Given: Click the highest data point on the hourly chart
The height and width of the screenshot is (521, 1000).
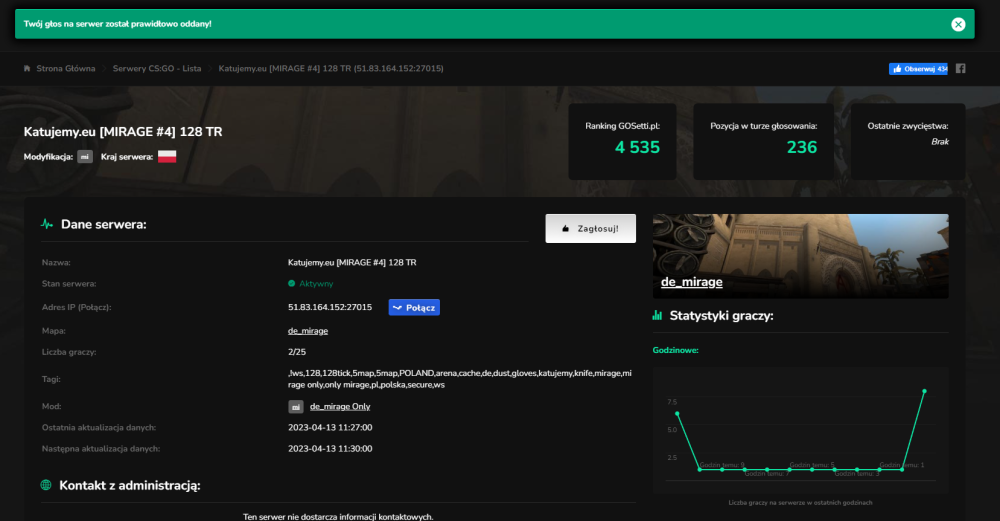Looking at the screenshot, I should 924,391.
